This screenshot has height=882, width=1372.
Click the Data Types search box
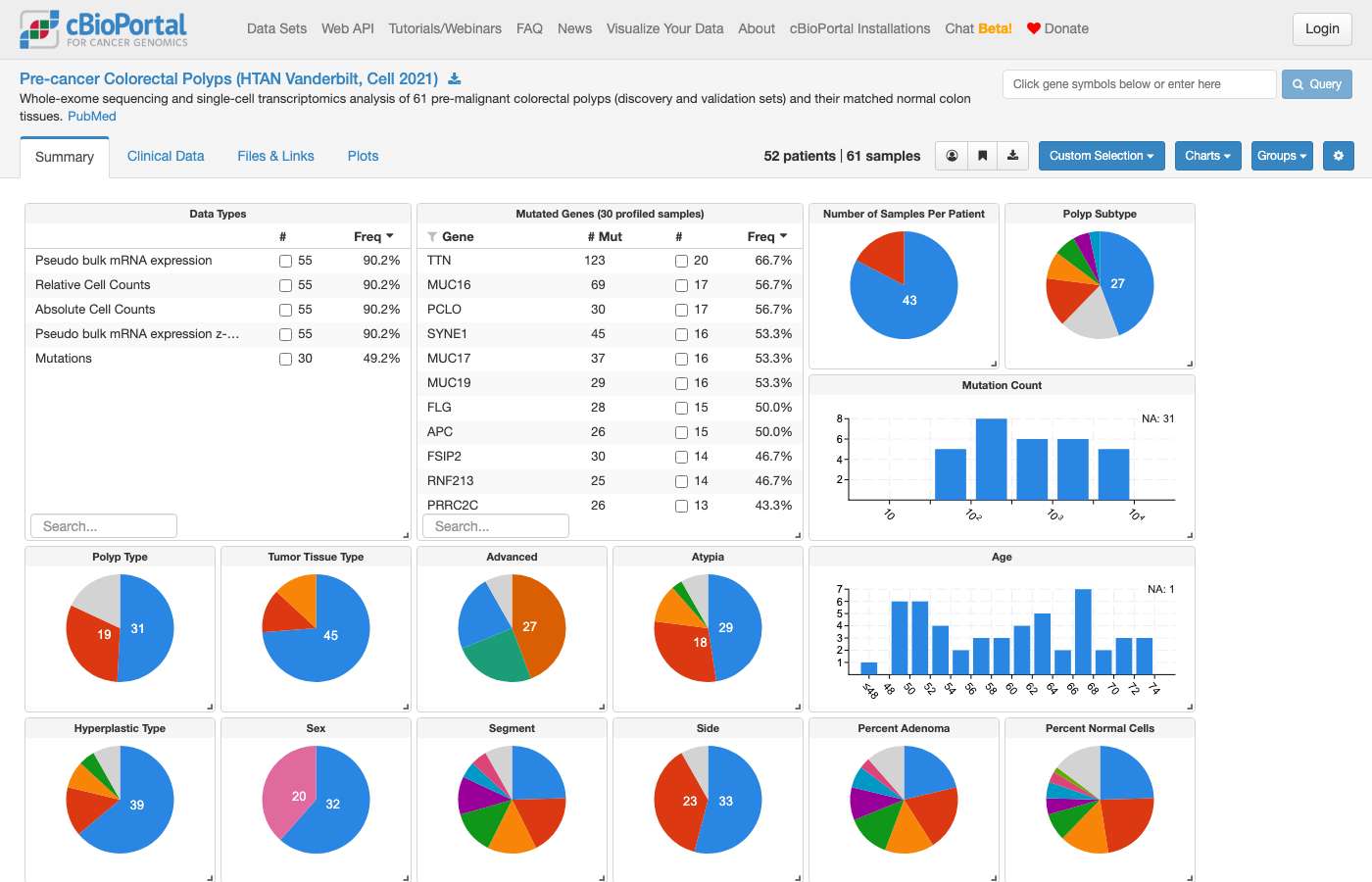click(103, 526)
